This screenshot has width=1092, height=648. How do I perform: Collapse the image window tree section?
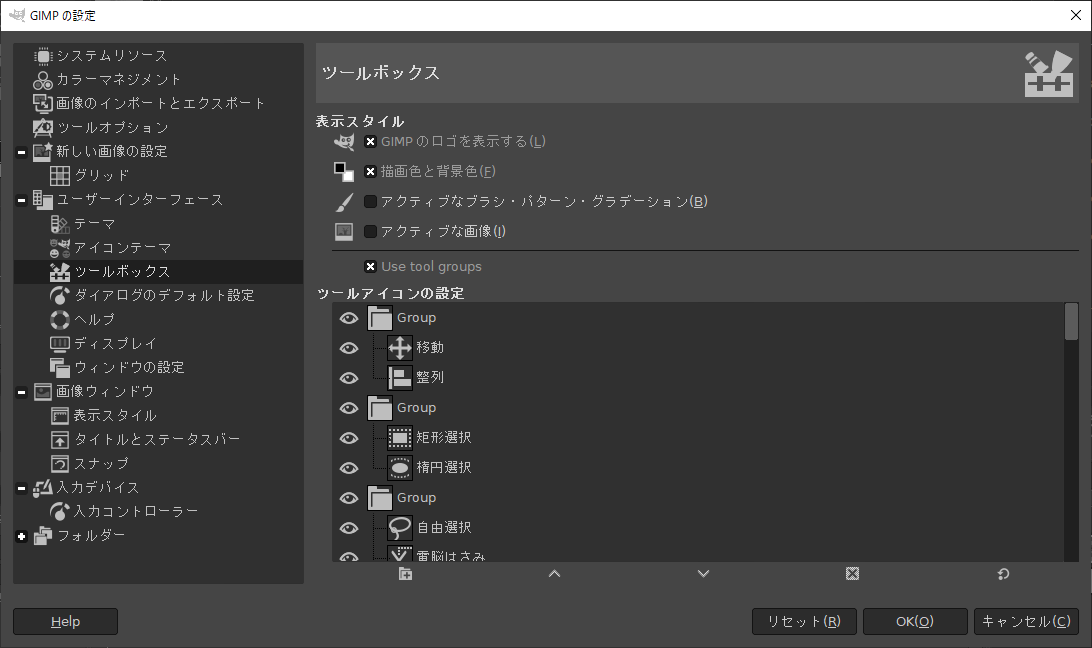tap(21, 391)
